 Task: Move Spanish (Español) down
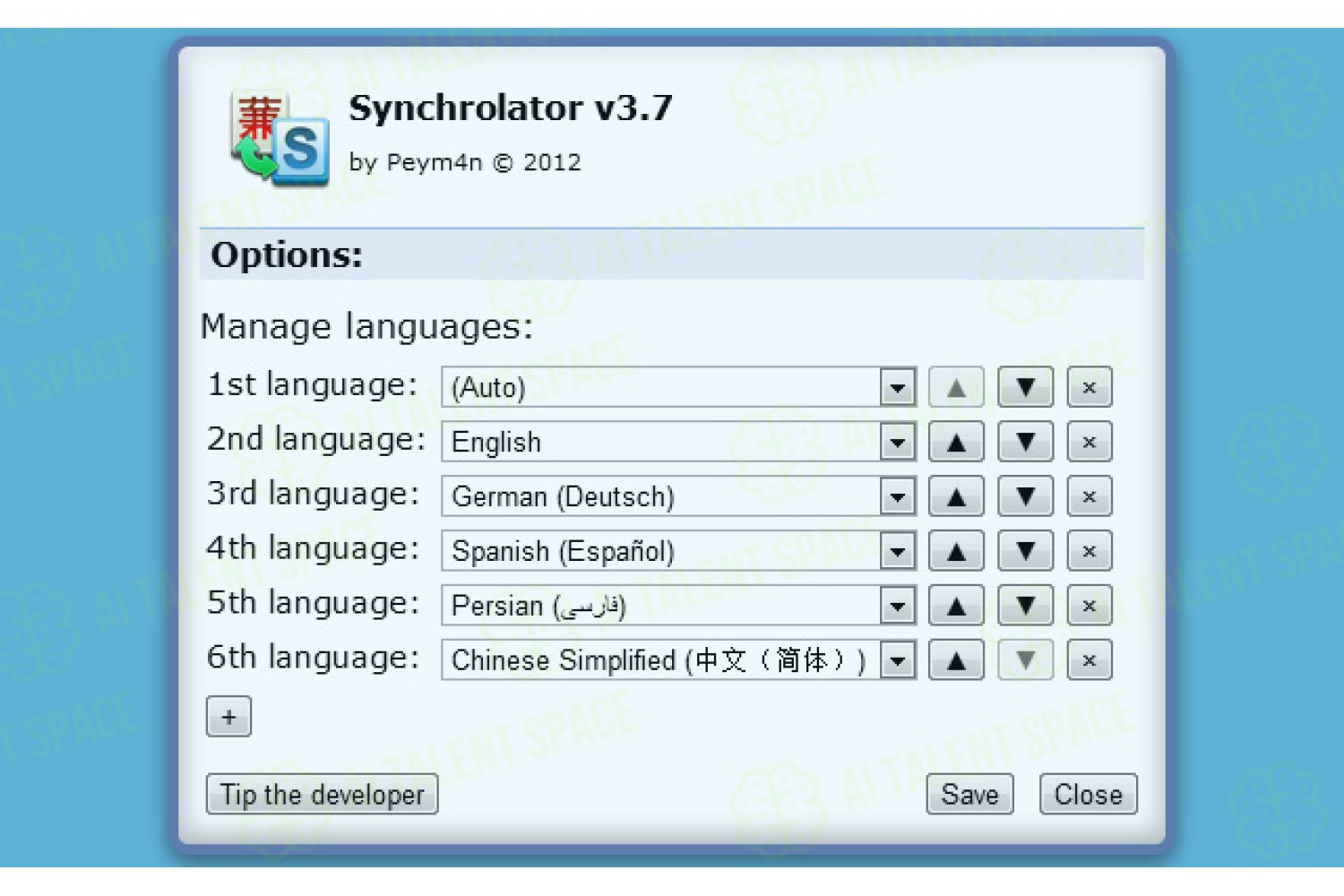pos(1025,552)
